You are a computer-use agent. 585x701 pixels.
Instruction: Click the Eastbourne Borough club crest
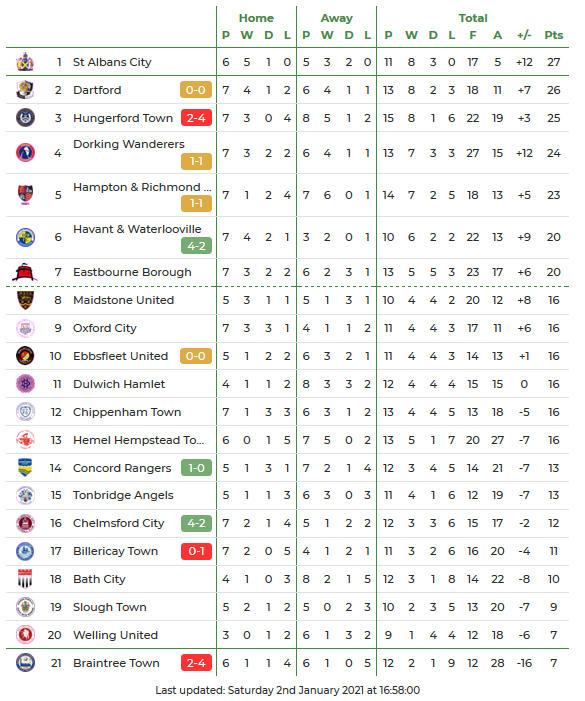tap(25, 272)
